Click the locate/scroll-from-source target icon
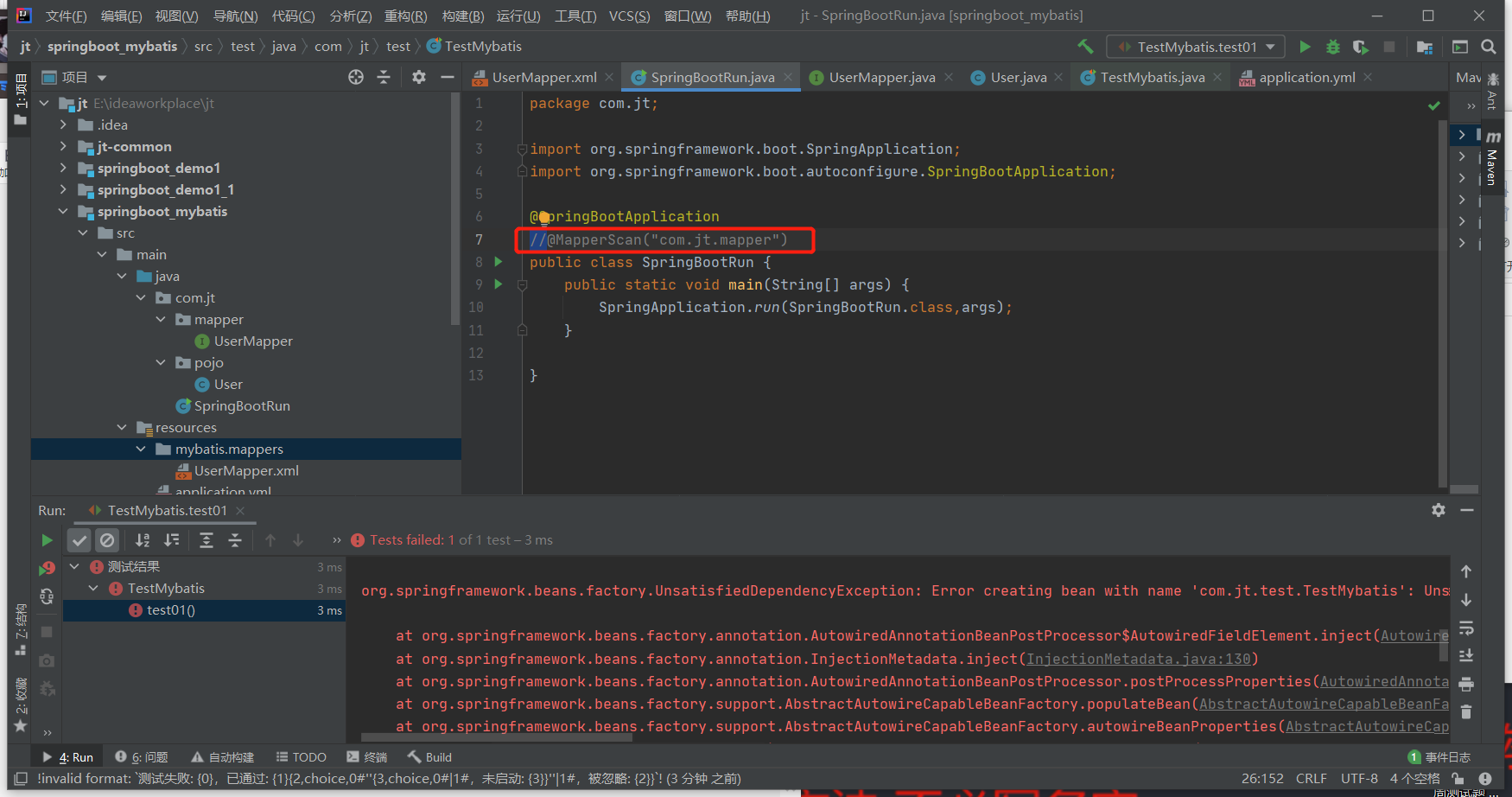1512x797 pixels. [356, 77]
